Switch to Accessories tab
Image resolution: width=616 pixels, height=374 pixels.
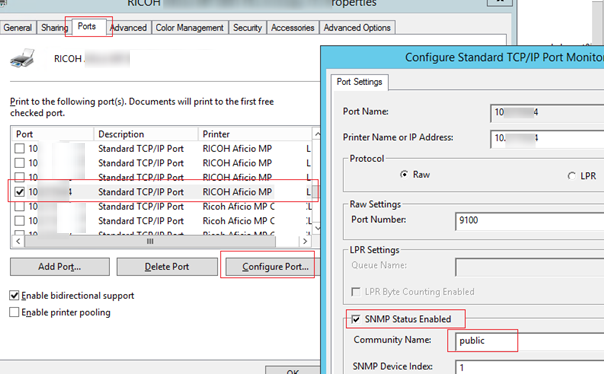coord(293,28)
